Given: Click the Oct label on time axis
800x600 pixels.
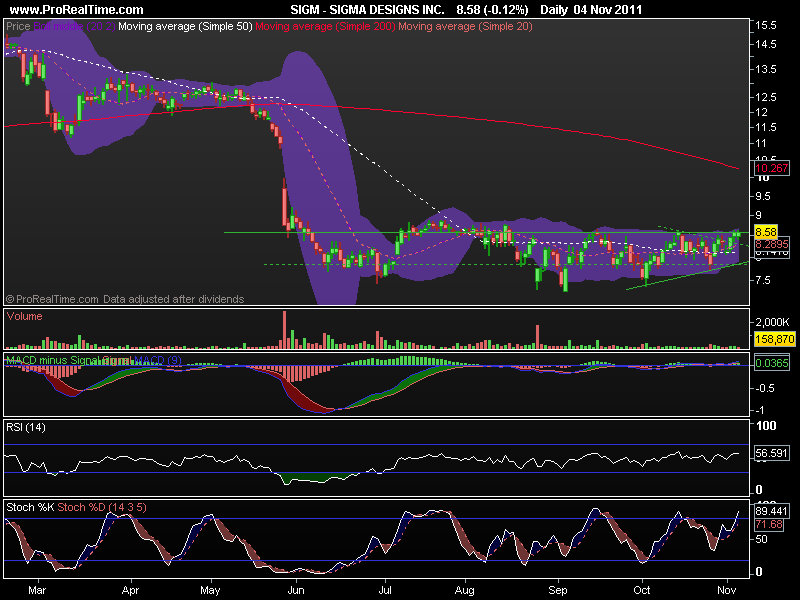Looking at the screenshot, I should 642,591.
